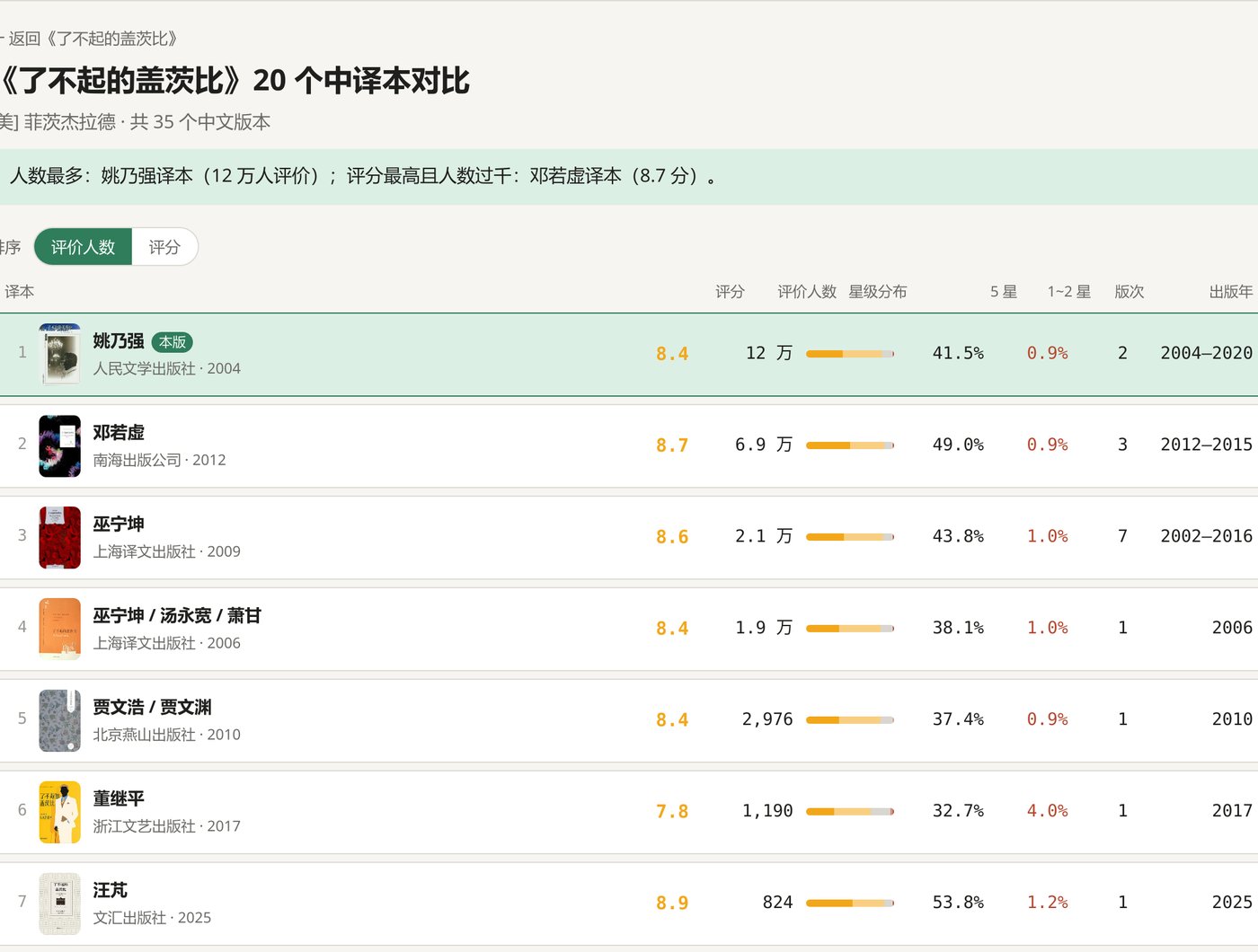Image resolution: width=1258 pixels, height=952 pixels.
Task: Open 姚乃强 translator name link
Action: (x=119, y=341)
